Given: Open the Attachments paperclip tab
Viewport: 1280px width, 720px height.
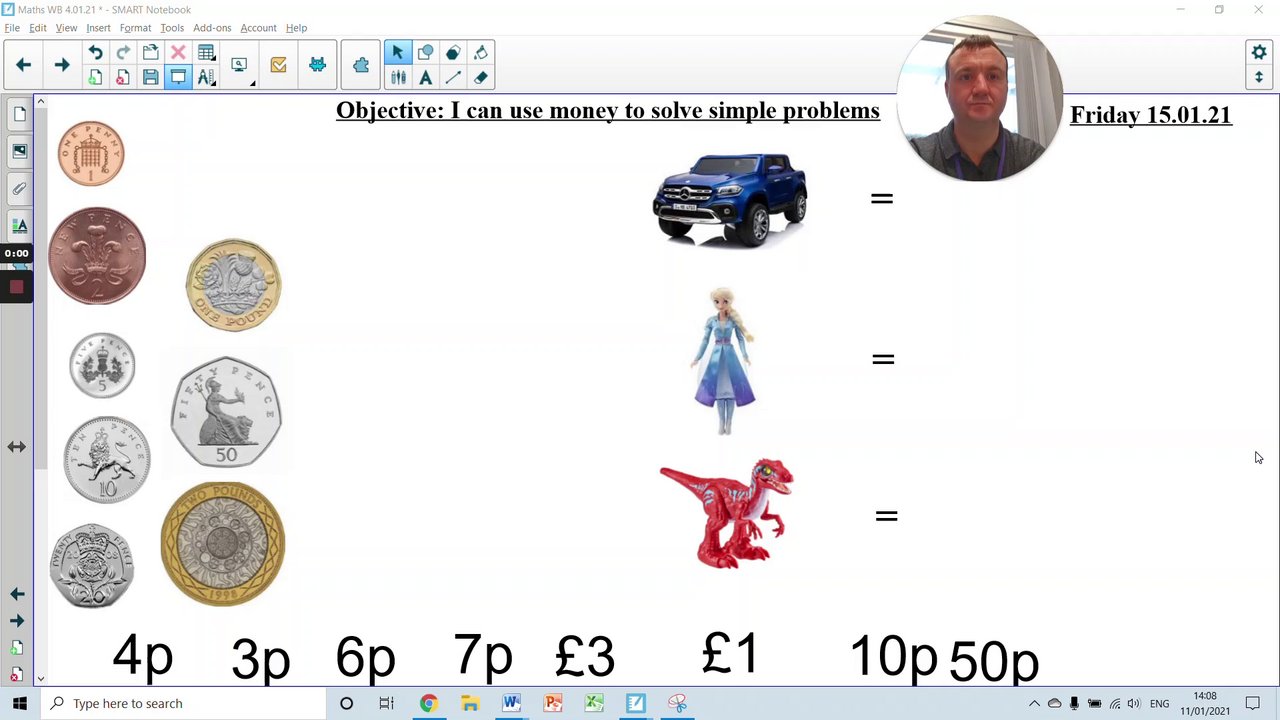Looking at the screenshot, I should [x=19, y=188].
